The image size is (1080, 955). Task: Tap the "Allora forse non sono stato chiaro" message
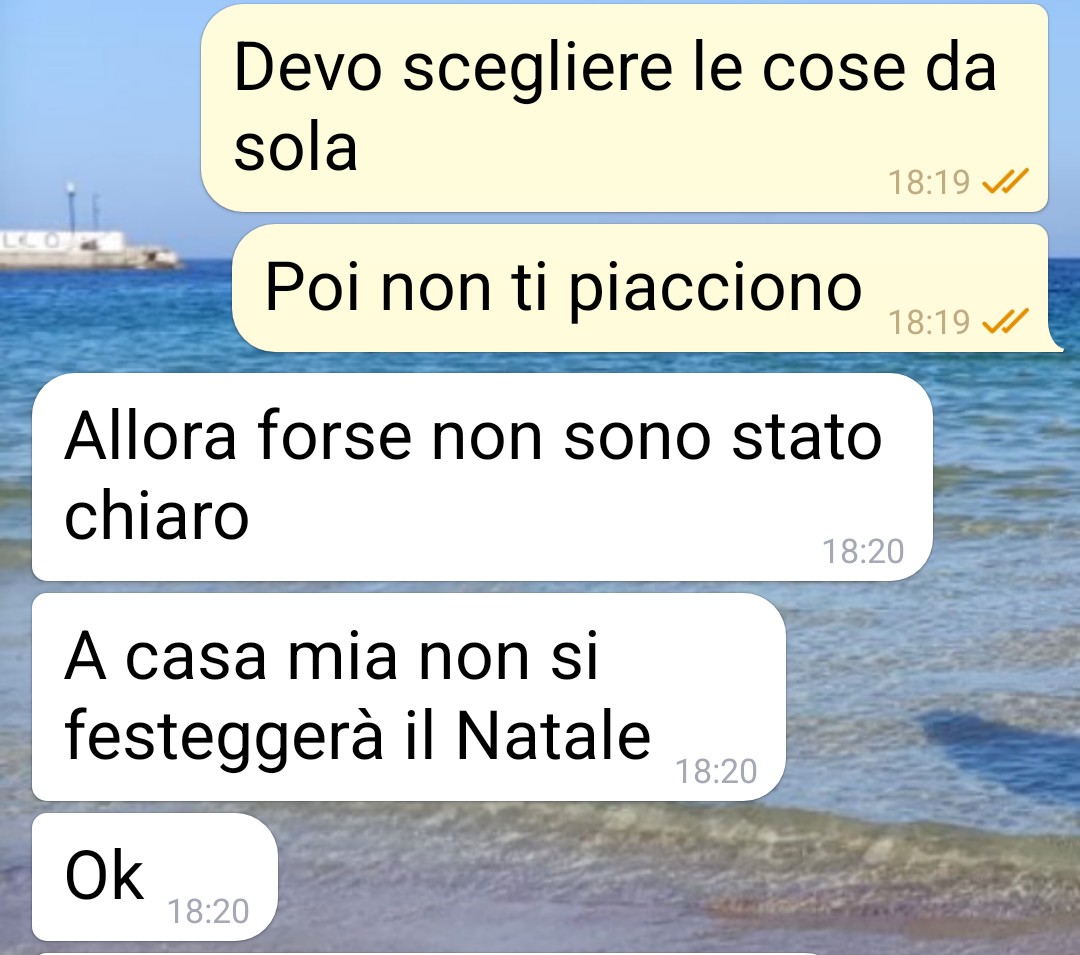click(x=482, y=476)
